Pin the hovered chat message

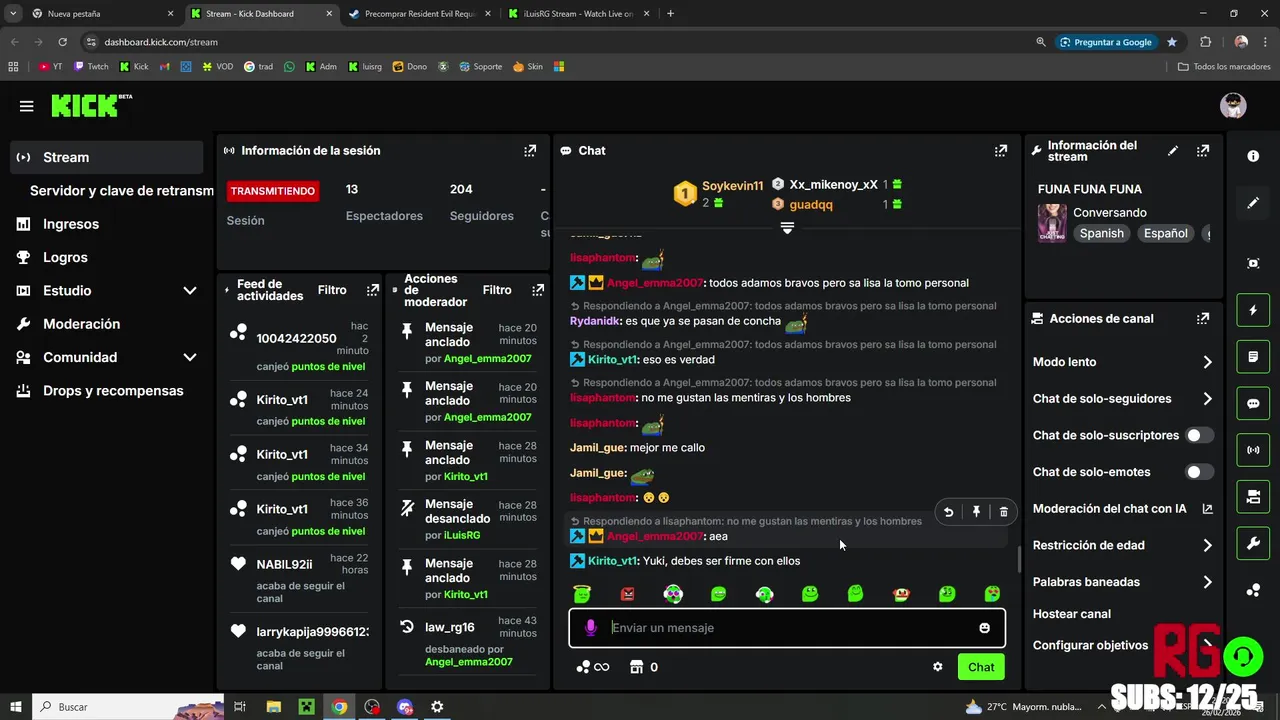[x=976, y=512]
